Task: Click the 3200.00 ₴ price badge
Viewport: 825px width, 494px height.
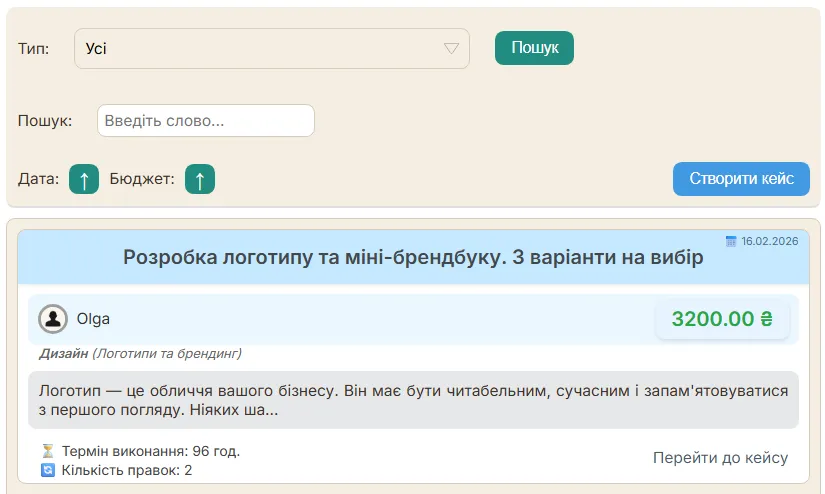Action: [722, 319]
